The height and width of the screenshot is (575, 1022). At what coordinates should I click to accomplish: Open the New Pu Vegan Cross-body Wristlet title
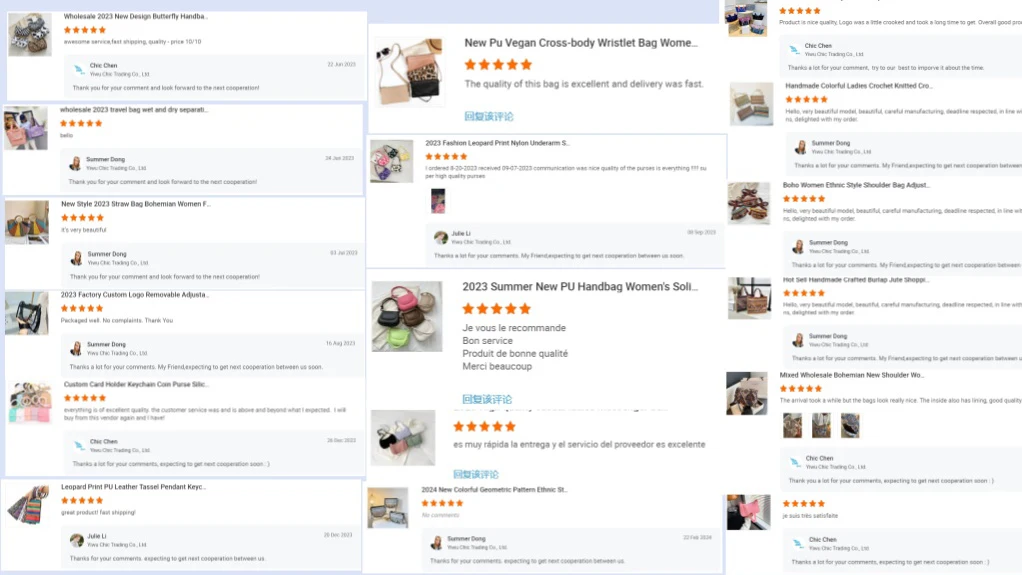pos(581,42)
